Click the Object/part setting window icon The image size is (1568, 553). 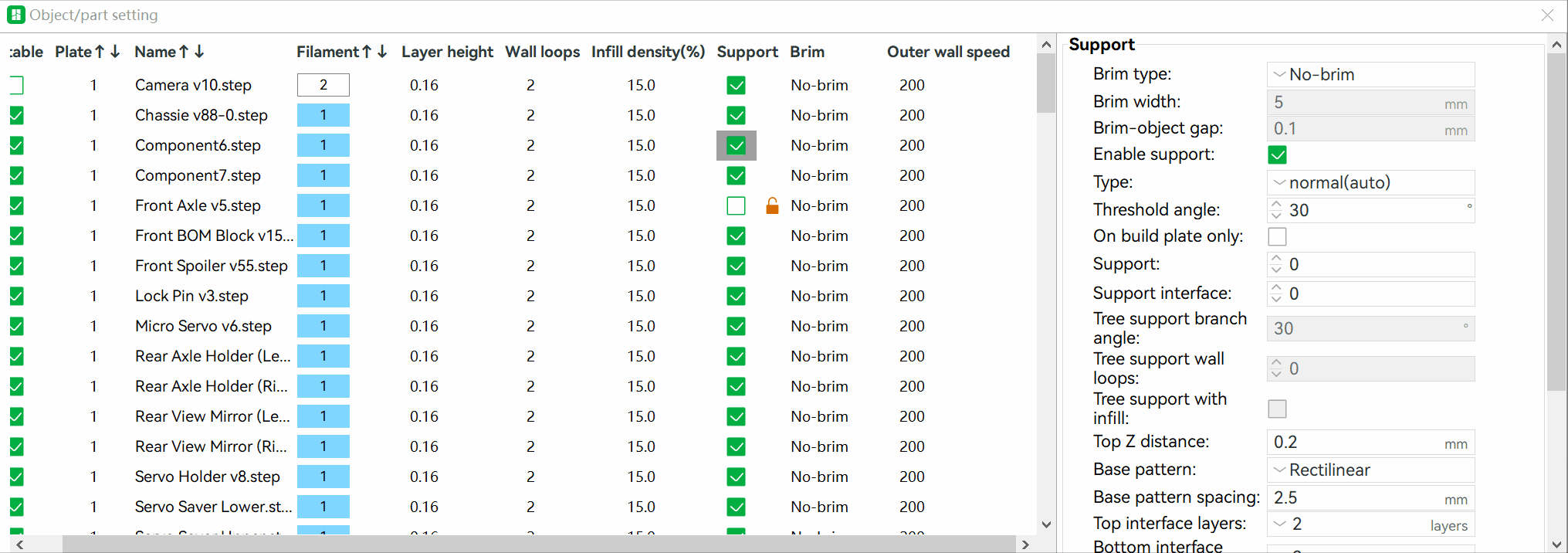click(x=16, y=15)
